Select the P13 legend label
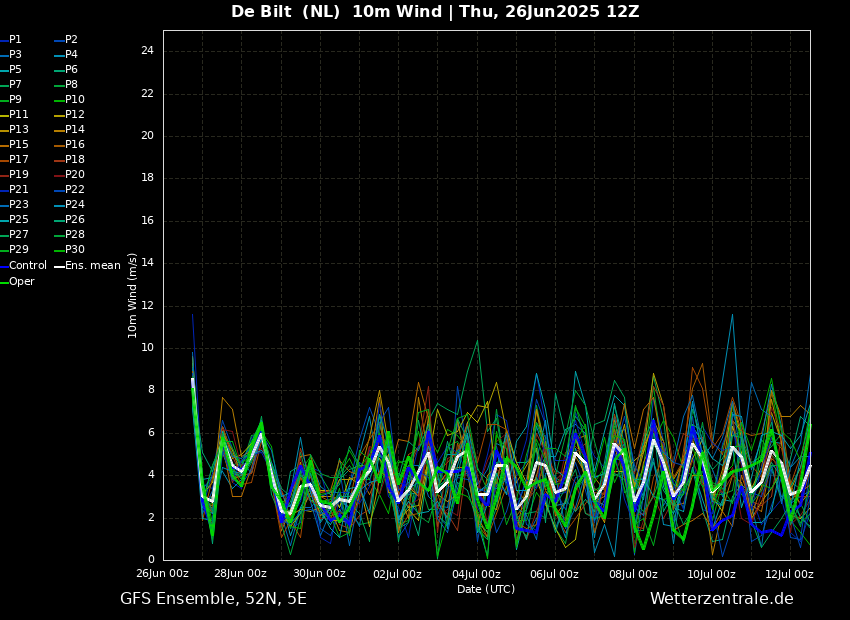The image size is (850, 620). (x=18, y=130)
